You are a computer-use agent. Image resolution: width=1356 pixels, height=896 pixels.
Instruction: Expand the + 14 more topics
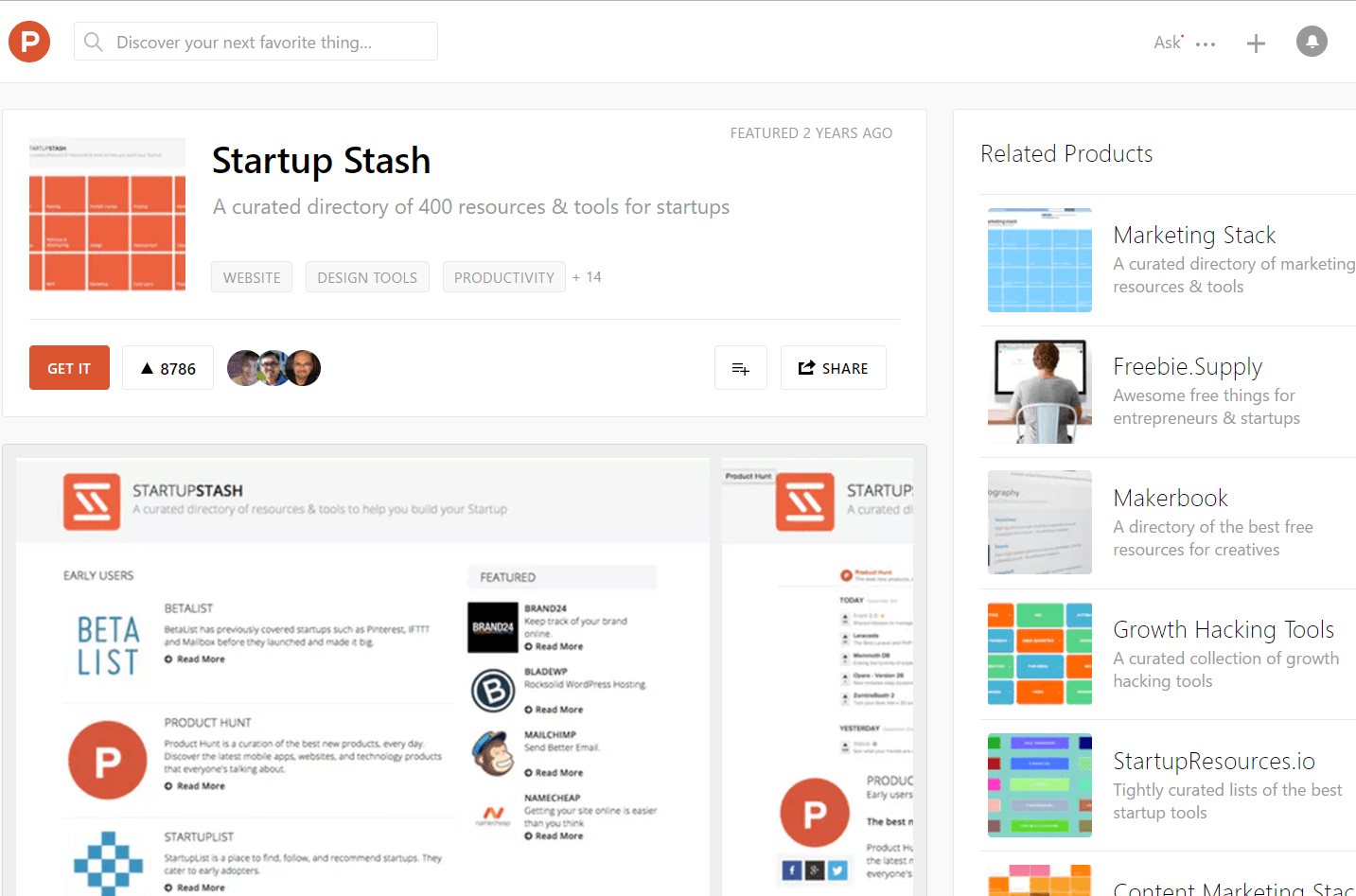tap(587, 277)
